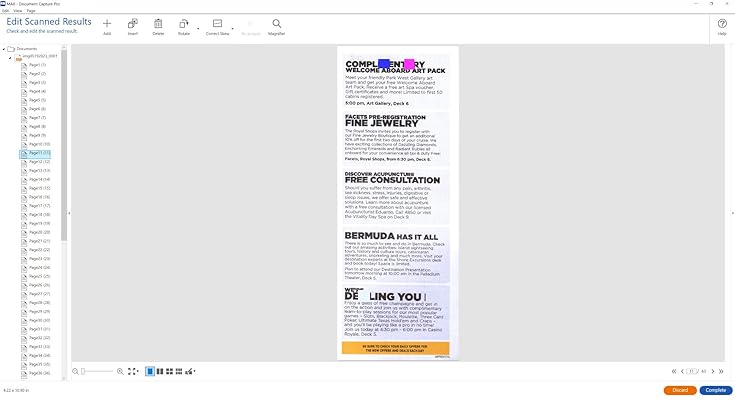Open Help with the question mark icon
Viewport: 735px width, 400px height.
[x=722, y=23]
